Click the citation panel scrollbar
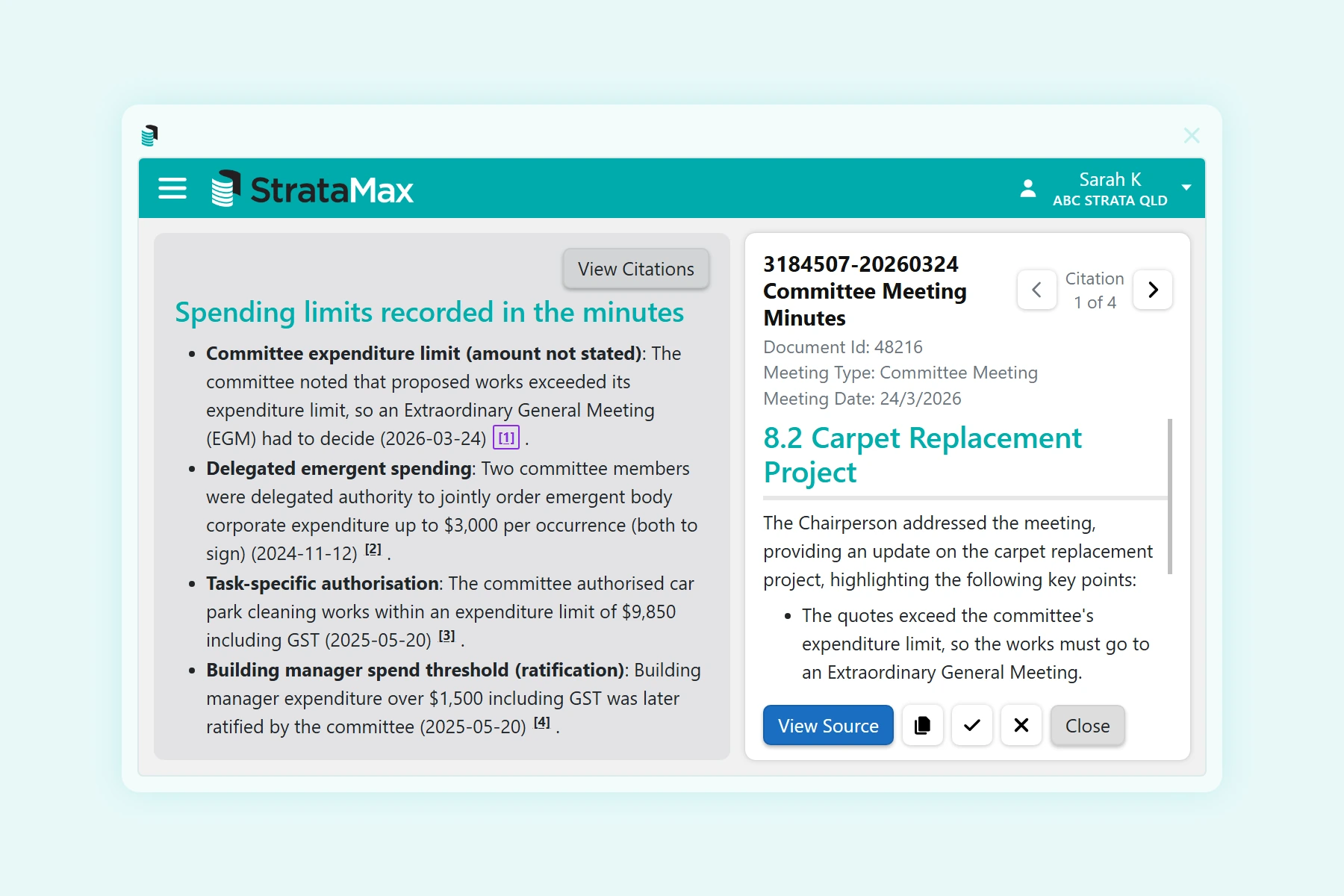The image size is (1344, 896). tap(1169, 497)
